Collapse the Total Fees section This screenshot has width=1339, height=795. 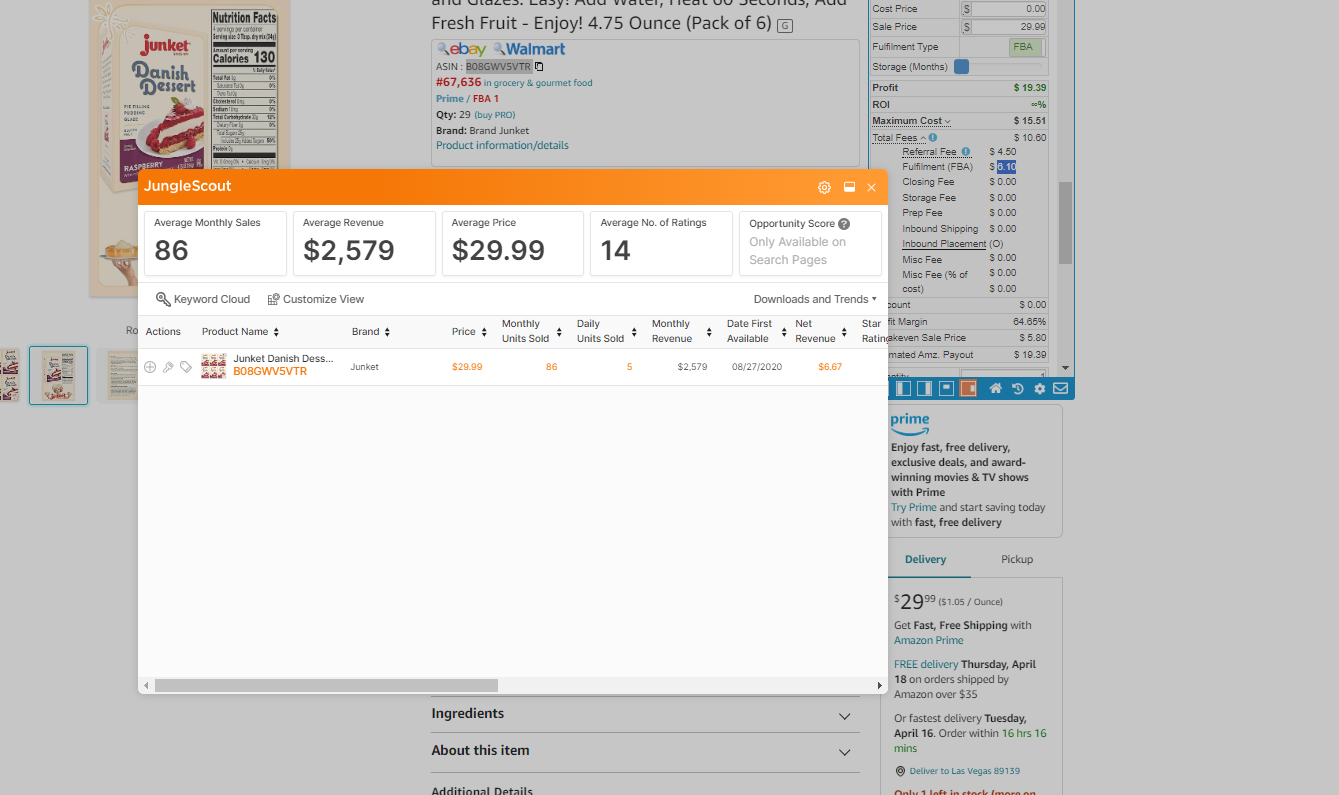click(x=898, y=138)
